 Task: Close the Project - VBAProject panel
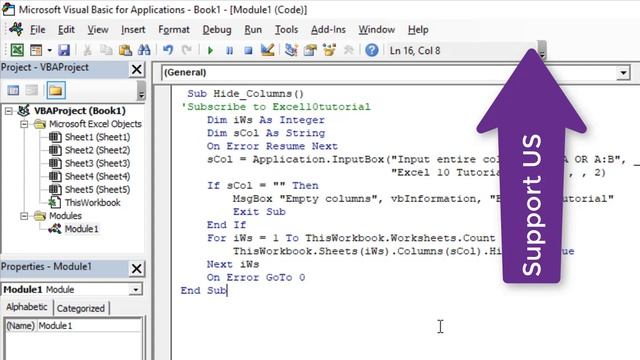pyautogui.click(x=137, y=69)
